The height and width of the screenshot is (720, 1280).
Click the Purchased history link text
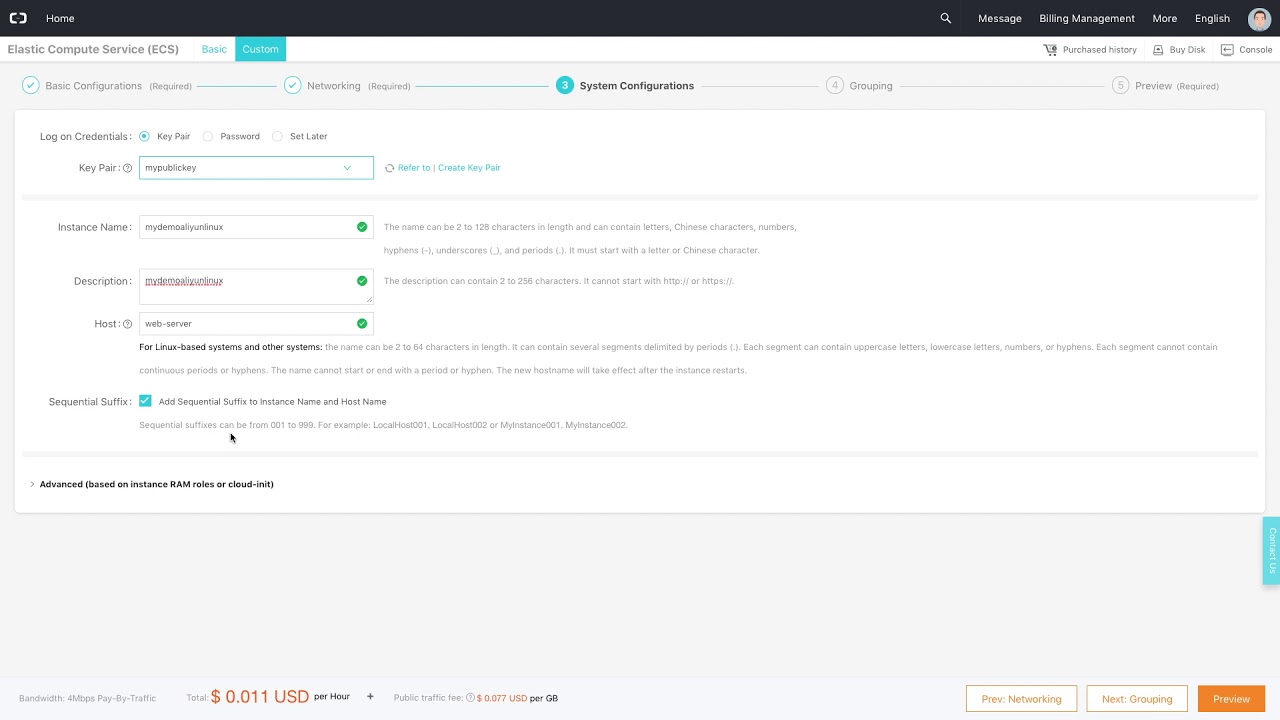click(1100, 49)
